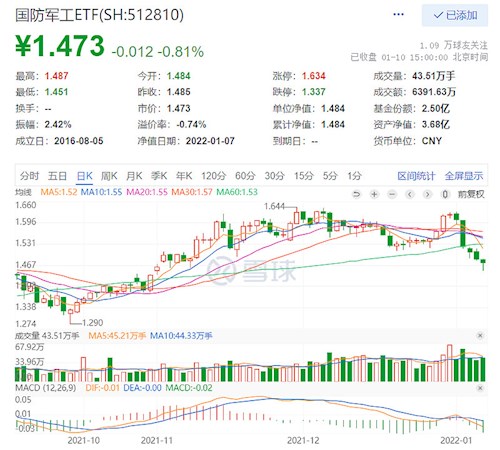Click the 2021-12 date axis label
The width and height of the screenshot is (500, 450).
pyautogui.click(x=303, y=441)
